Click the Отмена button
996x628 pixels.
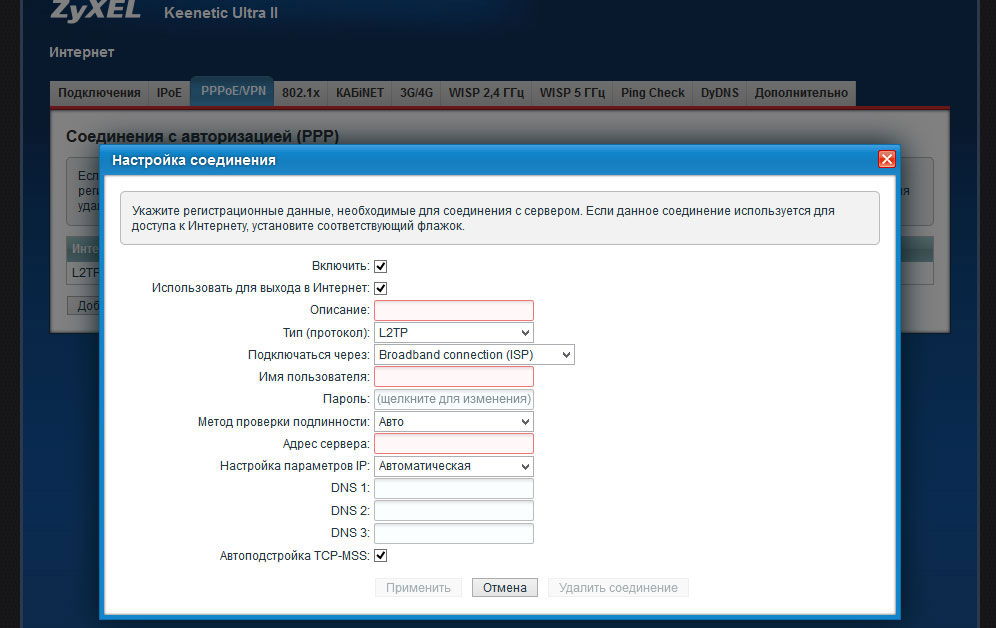(x=504, y=588)
